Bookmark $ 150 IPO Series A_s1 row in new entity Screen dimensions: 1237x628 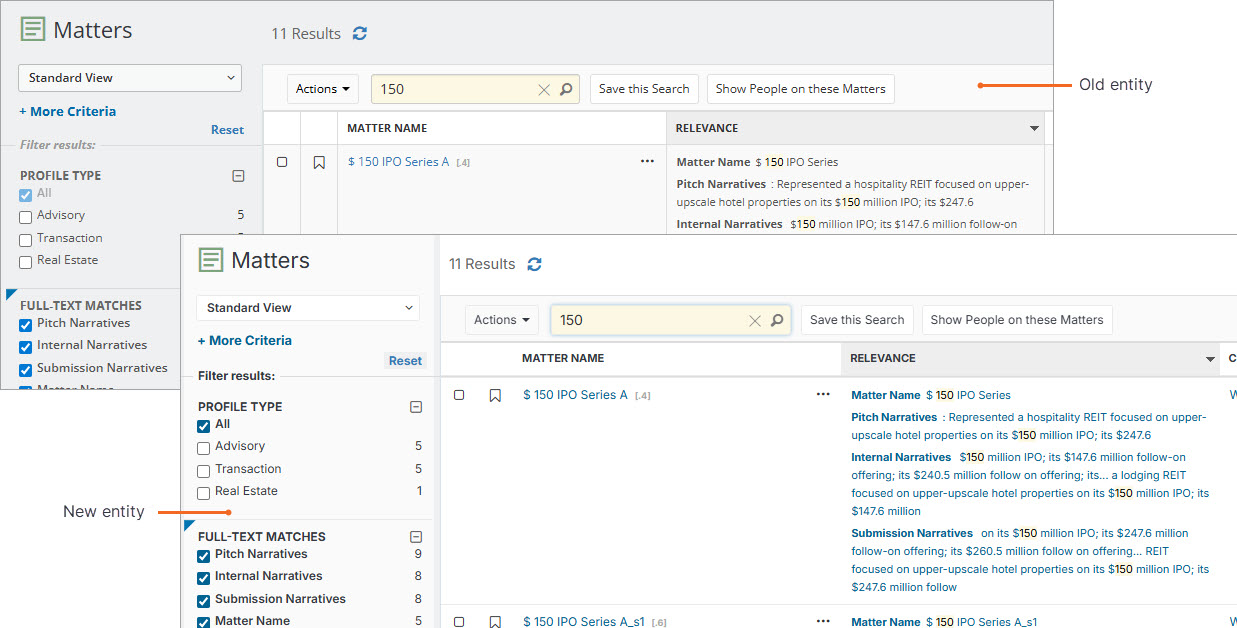(x=495, y=622)
